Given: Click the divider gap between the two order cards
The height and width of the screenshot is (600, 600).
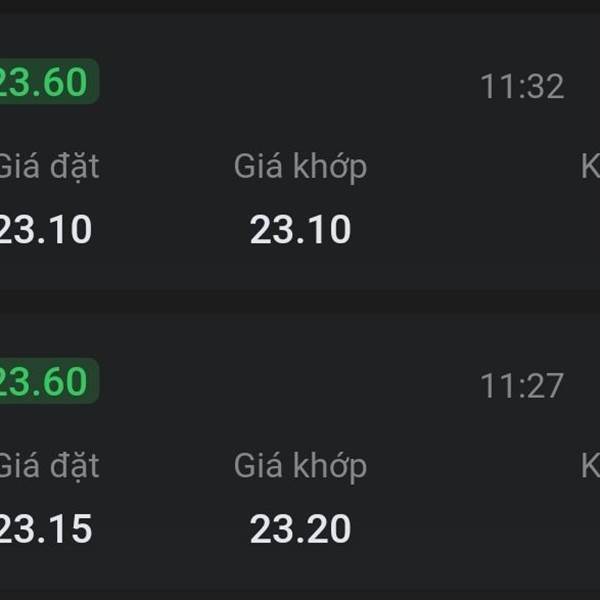Looking at the screenshot, I should click(300, 301).
